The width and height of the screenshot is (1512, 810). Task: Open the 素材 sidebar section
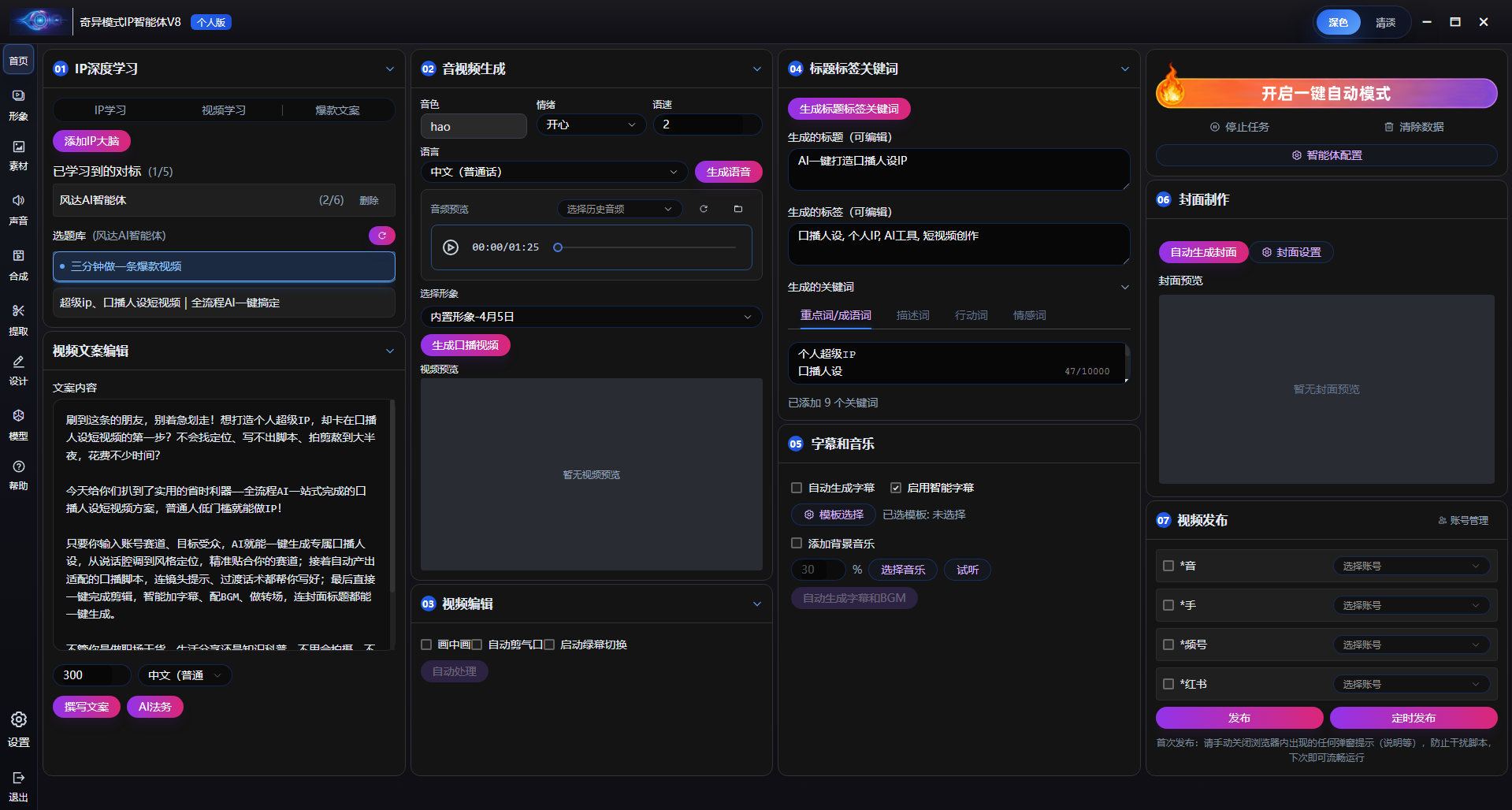coord(18,155)
